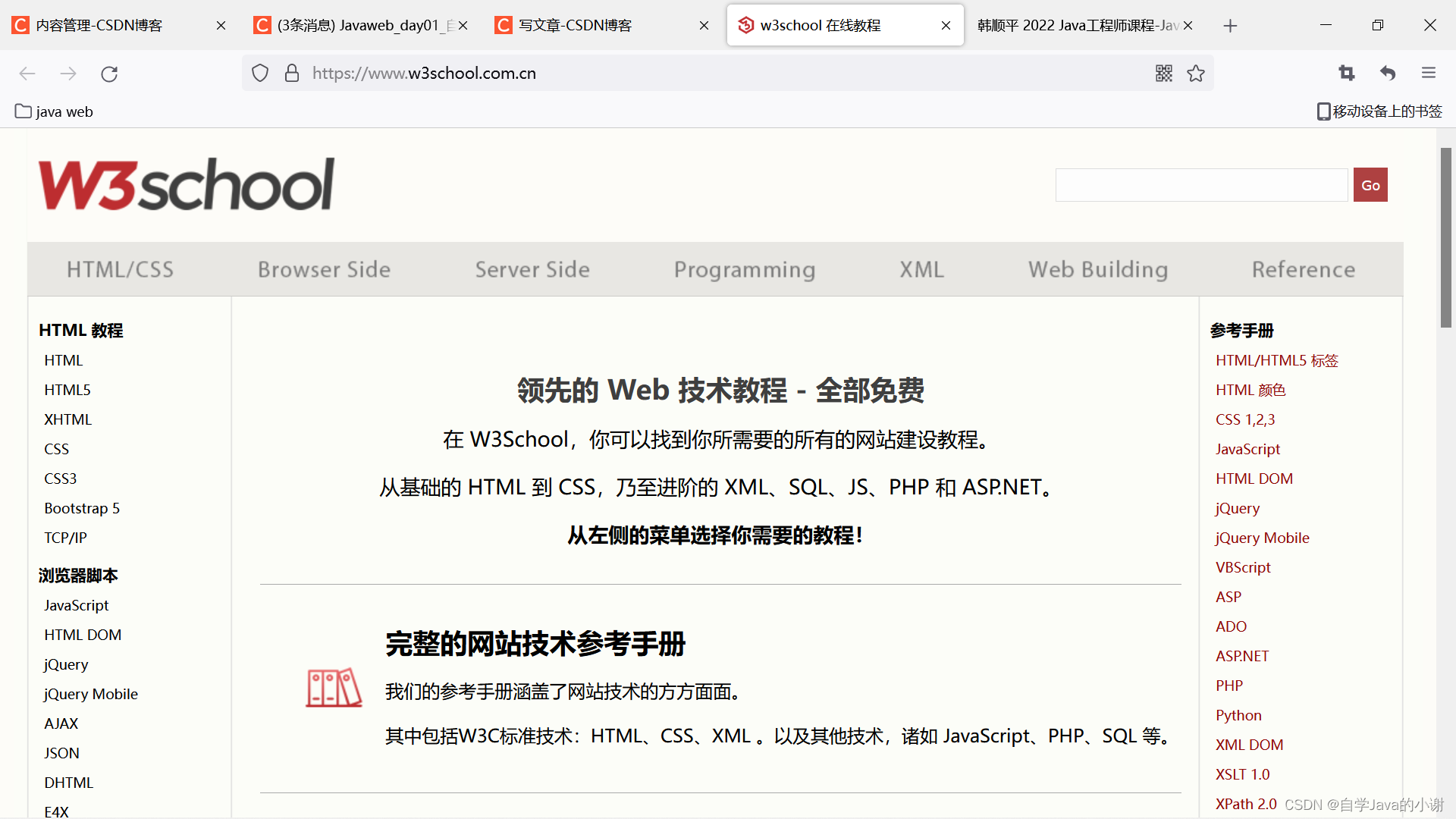Open the Browser Side navigation menu
Image resolution: width=1456 pixels, height=819 pixels.
(x=324, y=269)
